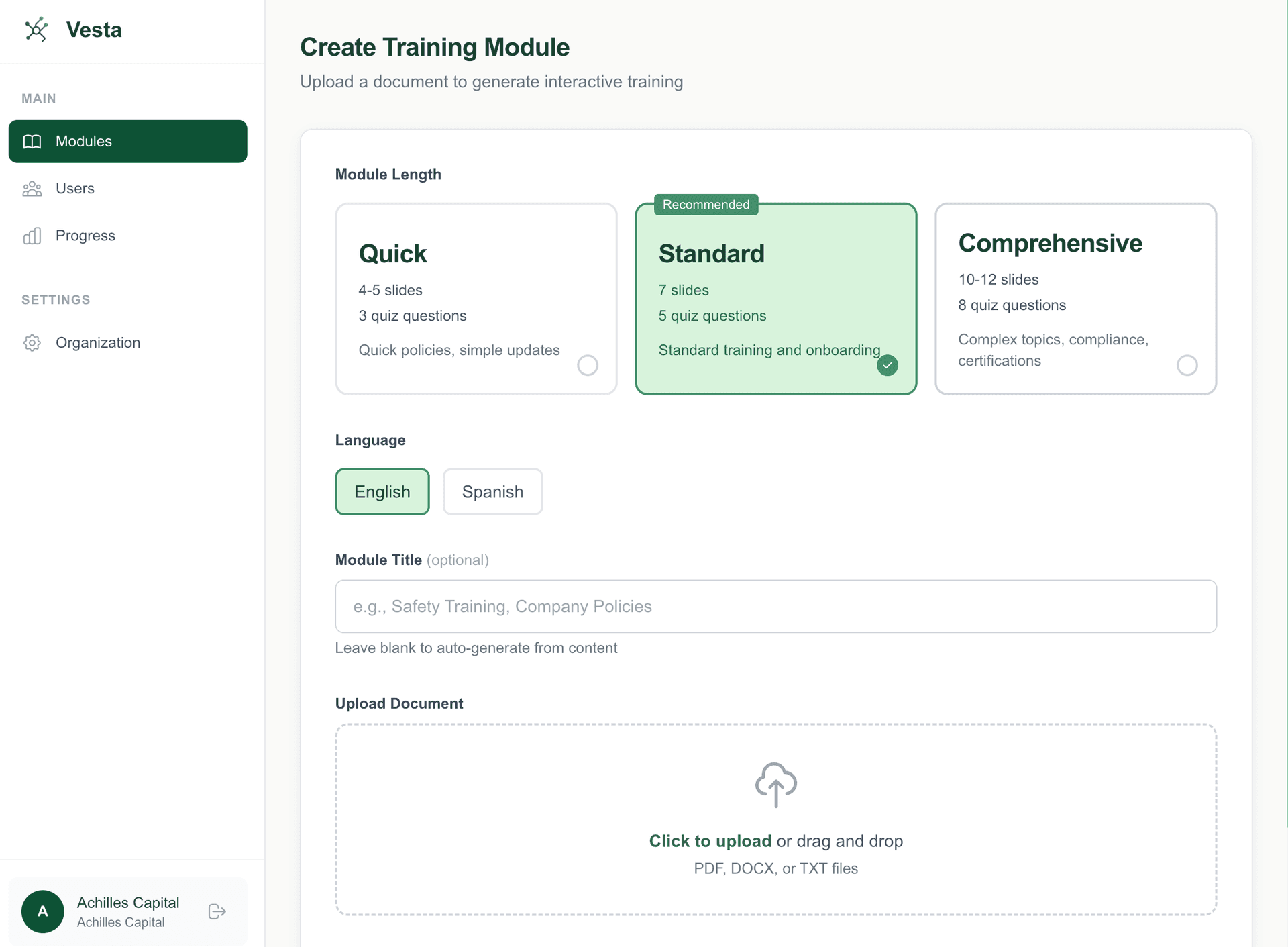The height and width of the screenshot is (947, 1288).
Task: Click the Progress chart icon
Action: pos(32,236)
